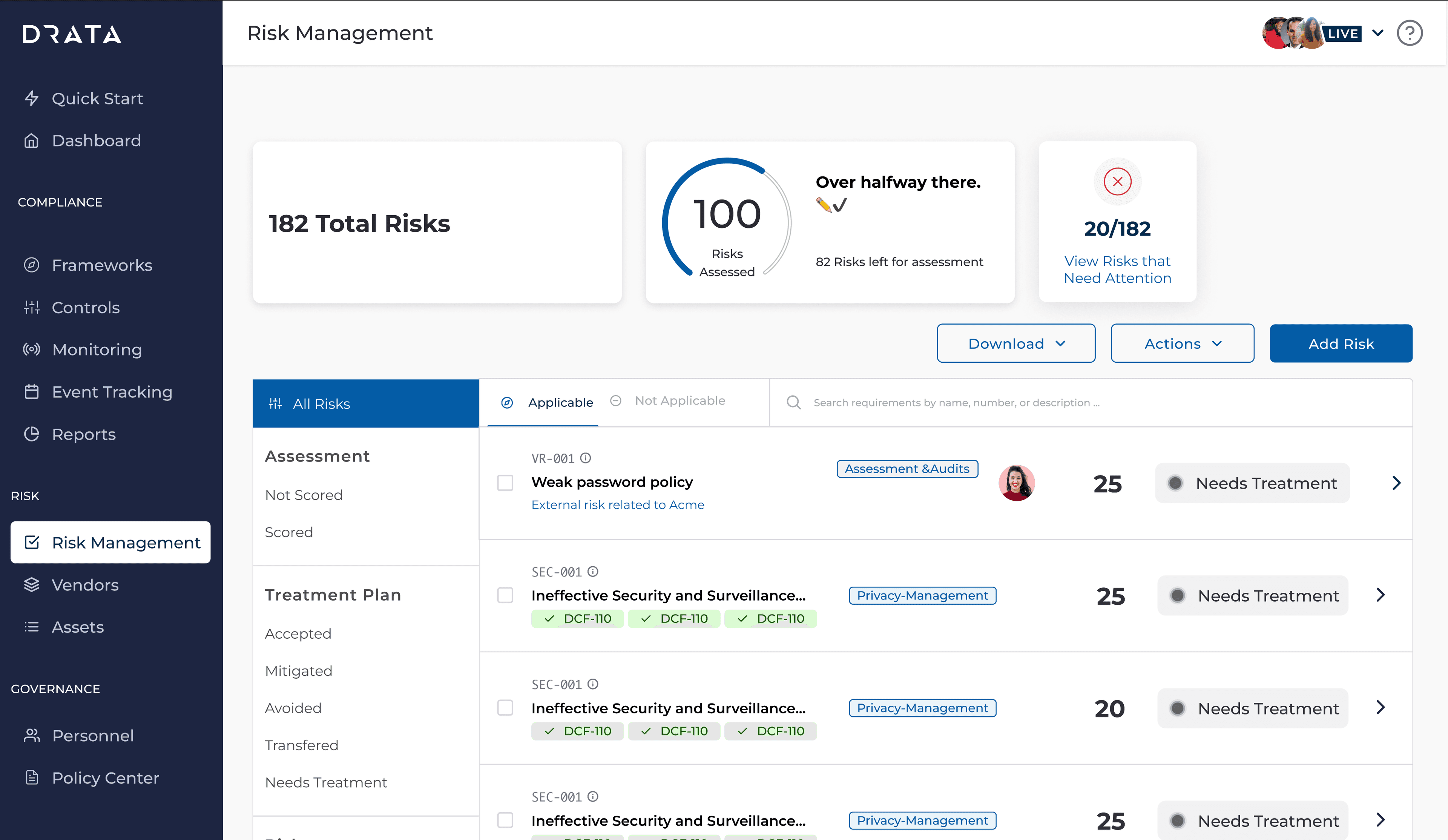Open View Risks that Need Attention link
The image size is (1448, 840).
(x=1117, y=270)
